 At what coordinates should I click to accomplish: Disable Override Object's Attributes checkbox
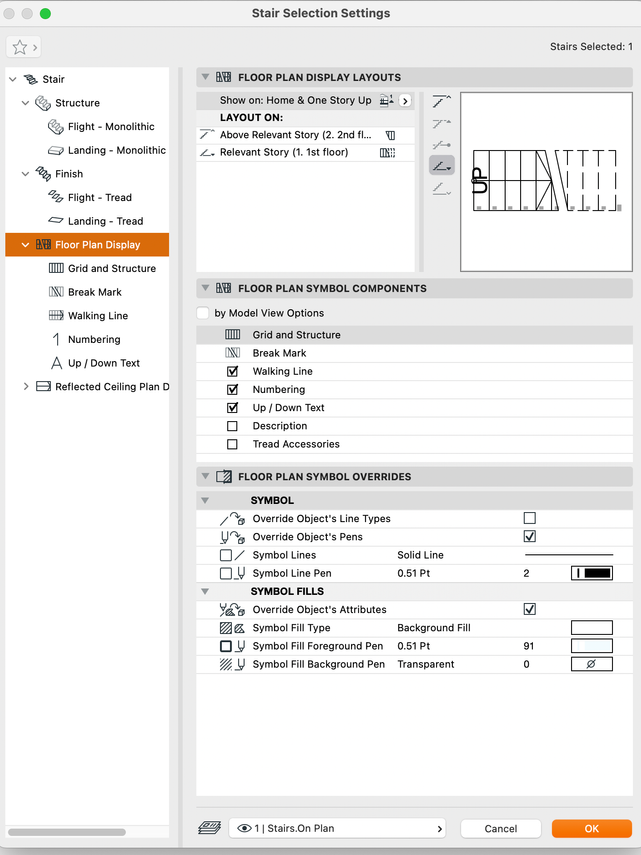coord(529,609)
